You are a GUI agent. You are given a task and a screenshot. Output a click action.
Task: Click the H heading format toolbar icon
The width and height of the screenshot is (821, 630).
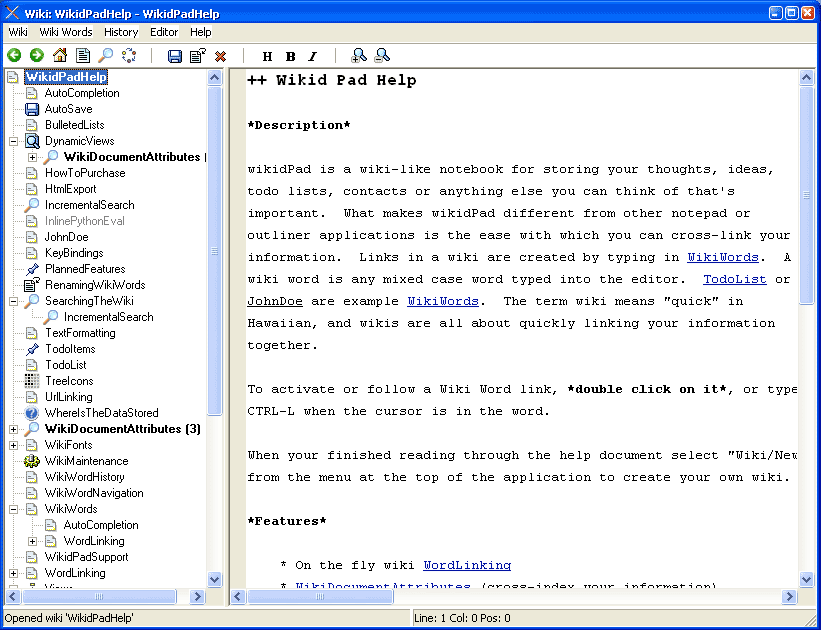[x=267, y=56]
